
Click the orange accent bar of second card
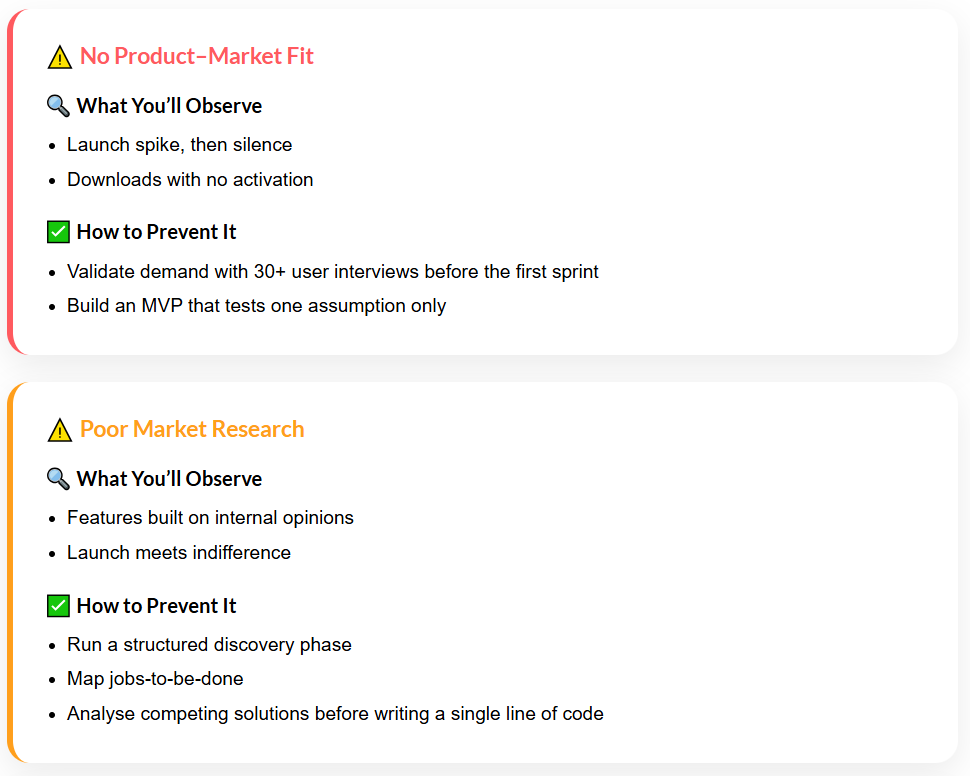pyautogui.click(x=11, y=572)
